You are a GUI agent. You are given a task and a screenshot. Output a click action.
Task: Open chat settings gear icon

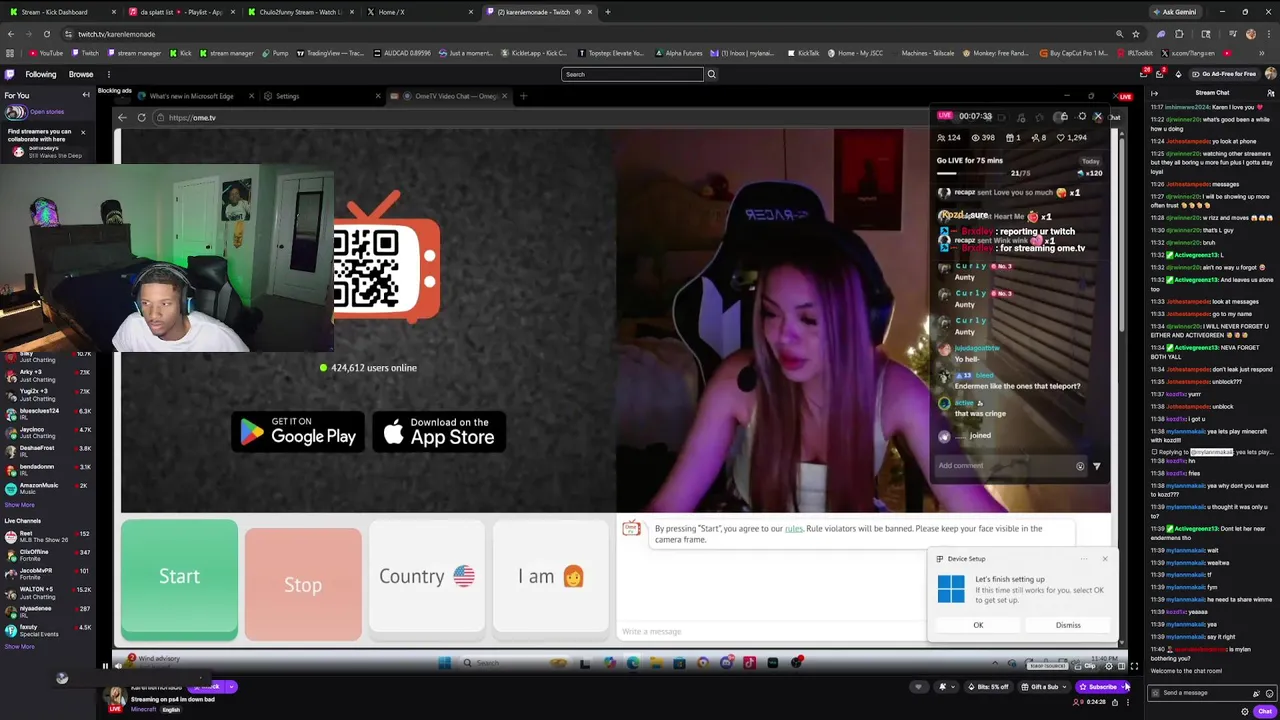(1244, 711)
